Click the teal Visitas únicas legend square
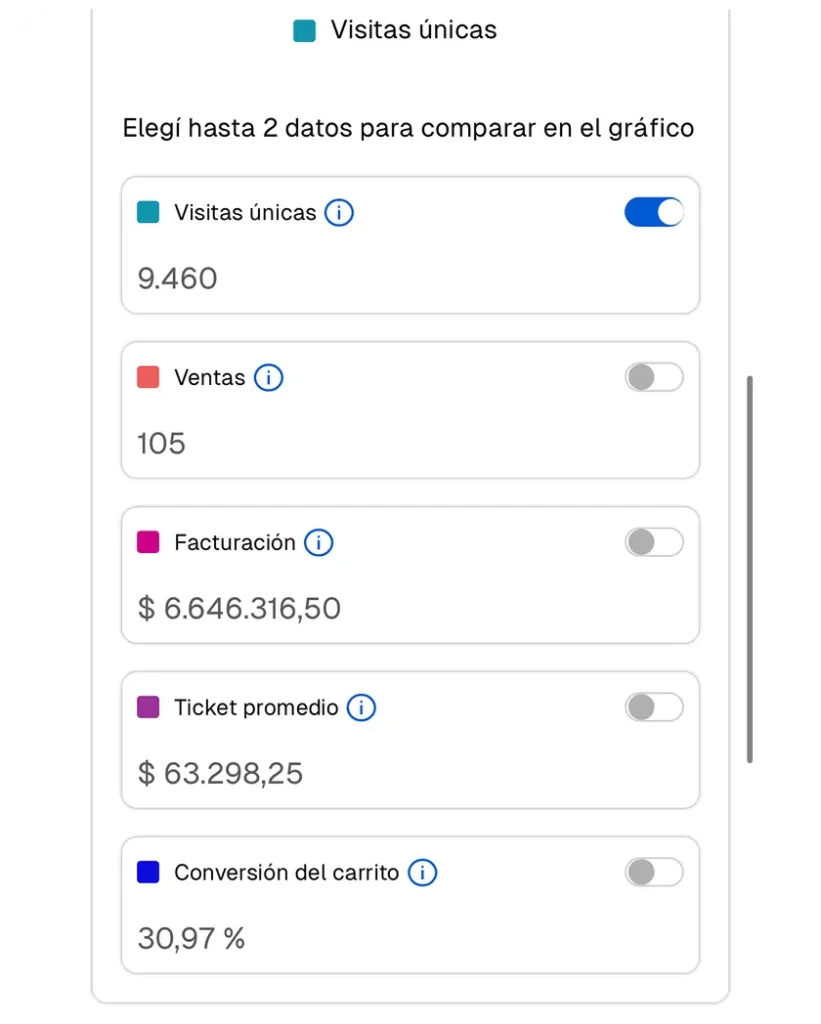821x1024 pixels. (304, 31)
